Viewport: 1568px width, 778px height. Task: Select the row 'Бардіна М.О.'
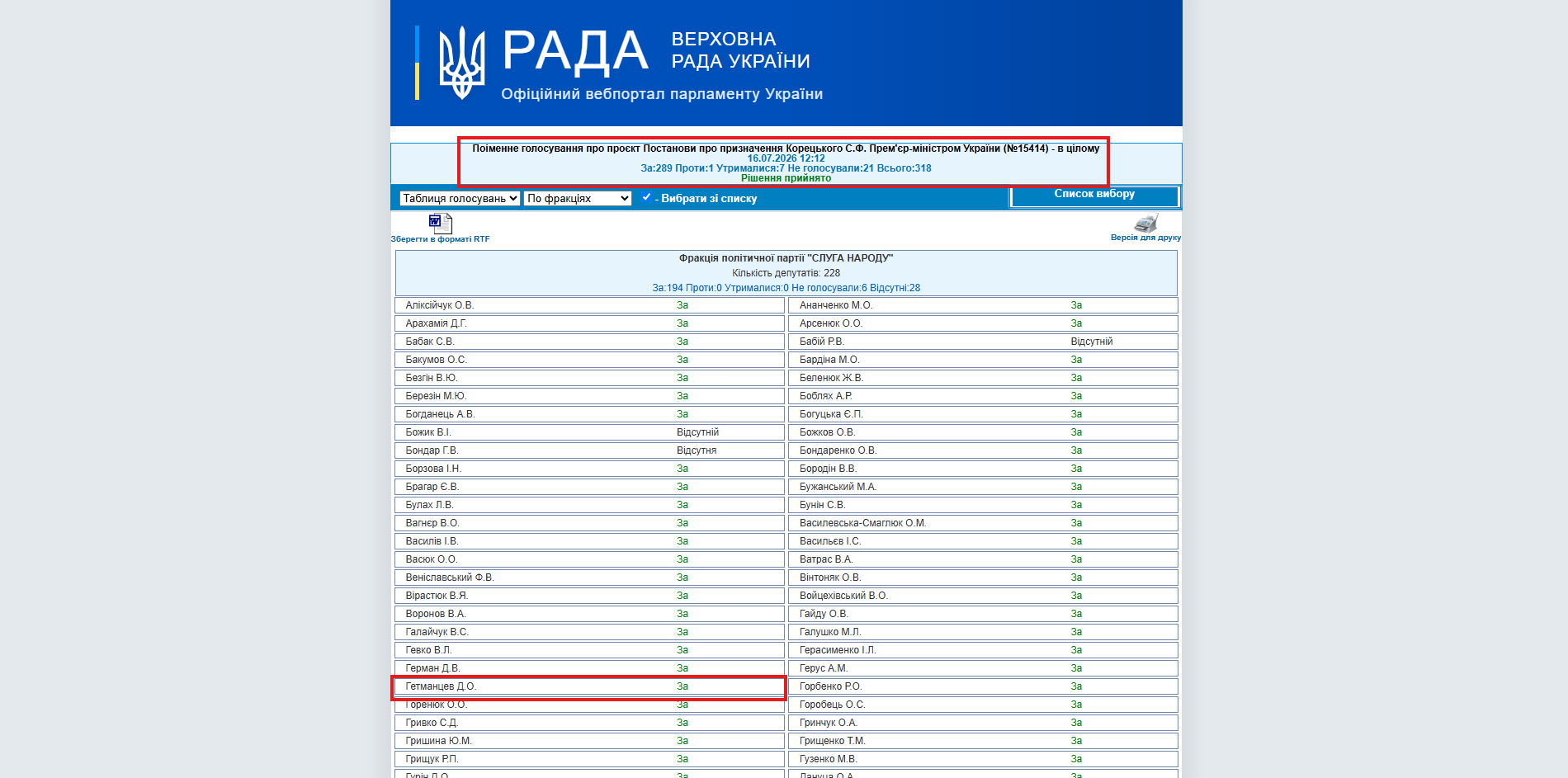click(983, 360)
